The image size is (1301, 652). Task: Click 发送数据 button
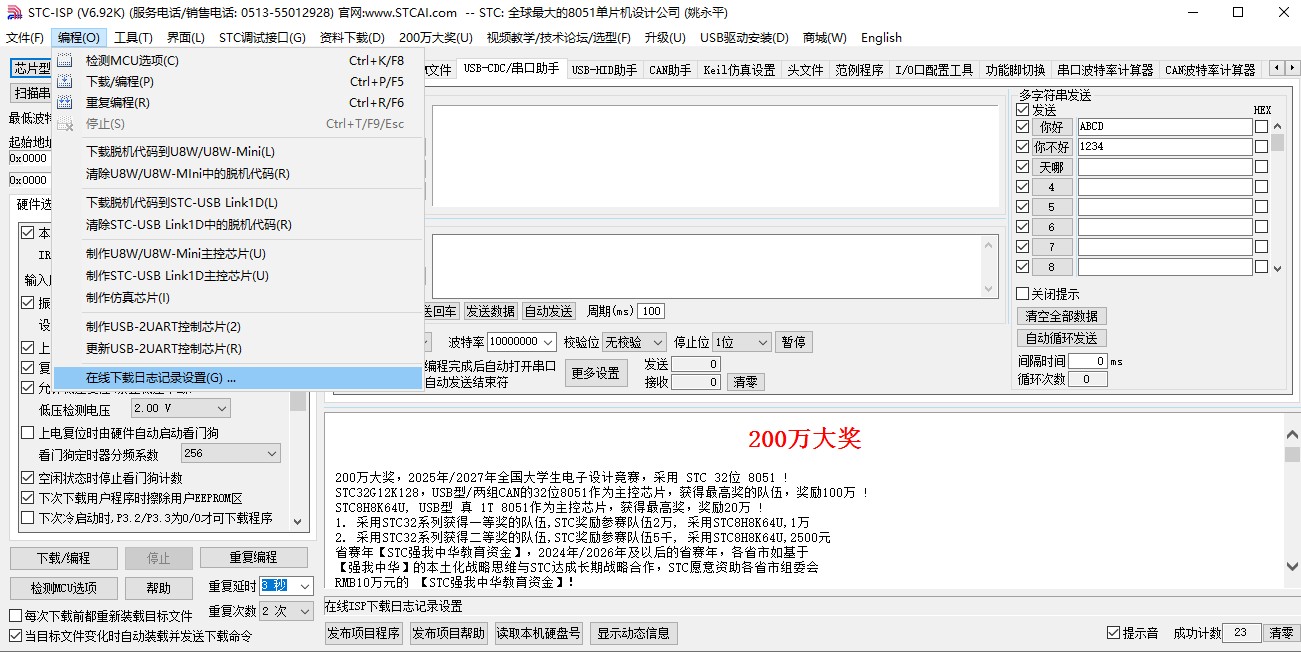490,311
